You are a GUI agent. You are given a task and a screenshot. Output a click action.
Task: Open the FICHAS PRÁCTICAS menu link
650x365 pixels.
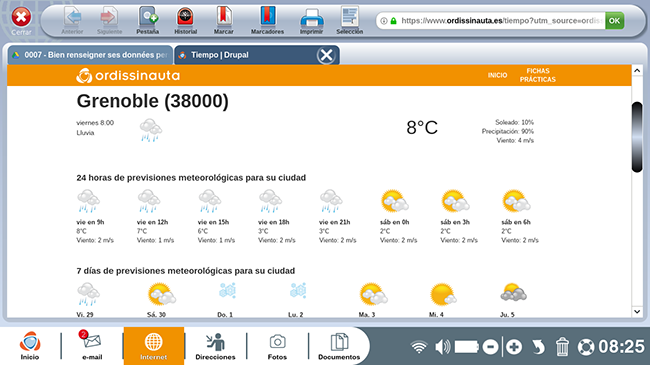538,75
